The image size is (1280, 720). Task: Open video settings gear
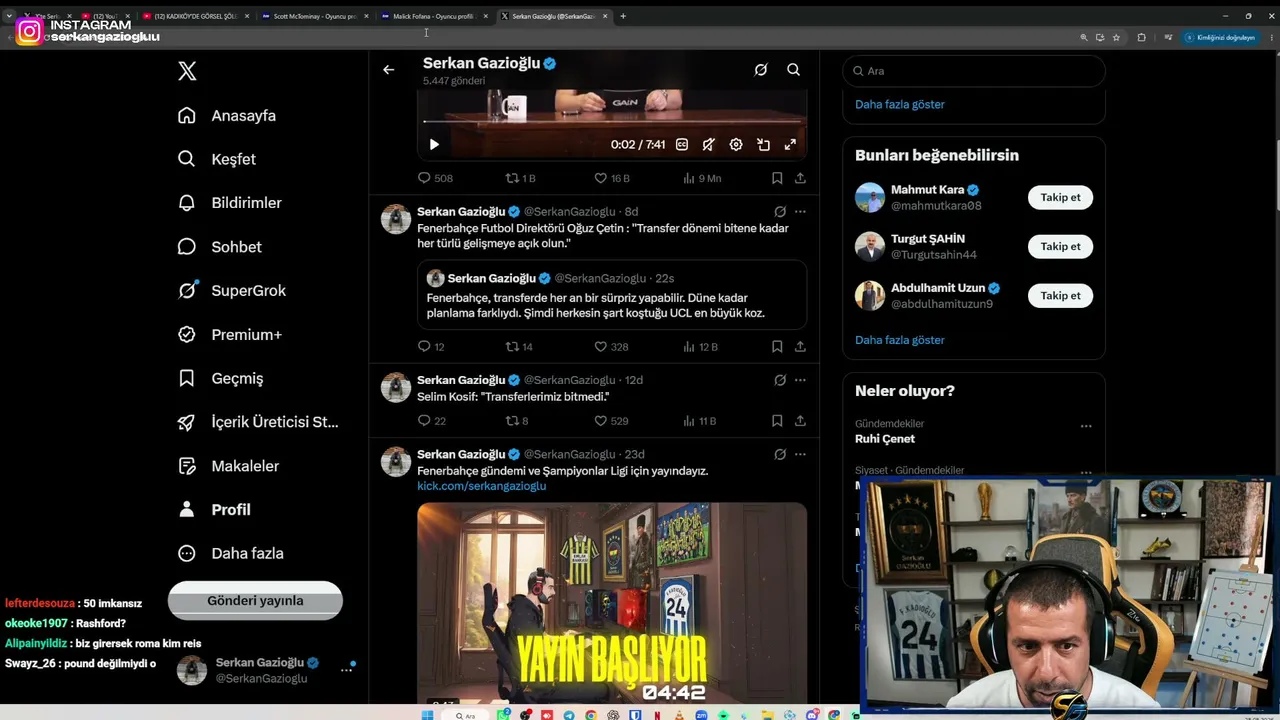pyautogui.click(x=736, y=145)
